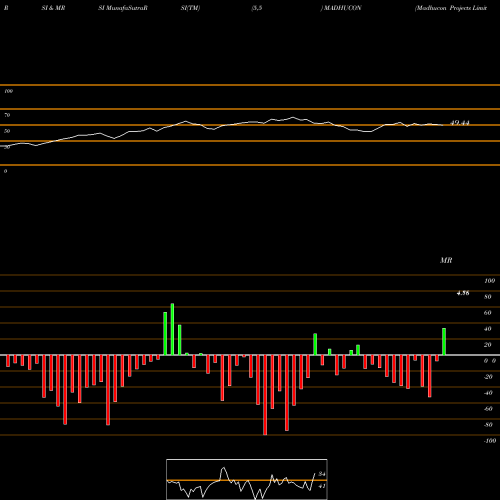Screen dimensions: 500x500
Task: Click the '41' value in mini chart
Action: coord(322,486)
